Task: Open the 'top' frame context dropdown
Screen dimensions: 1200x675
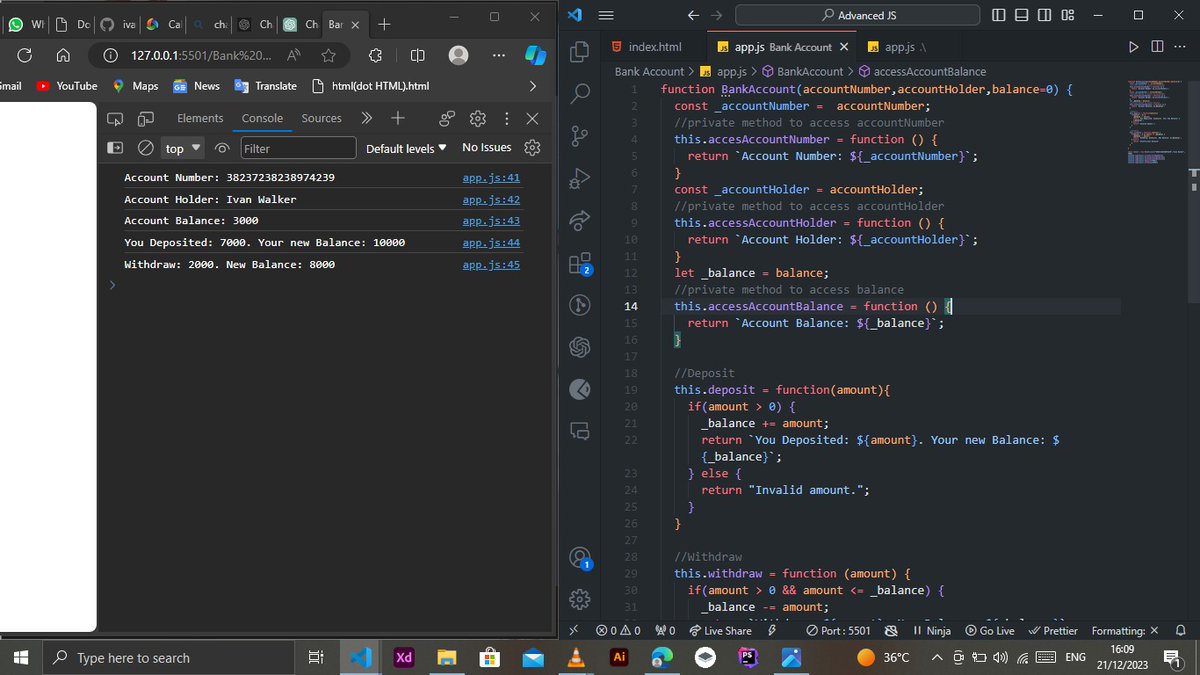Action: (181, 147)
